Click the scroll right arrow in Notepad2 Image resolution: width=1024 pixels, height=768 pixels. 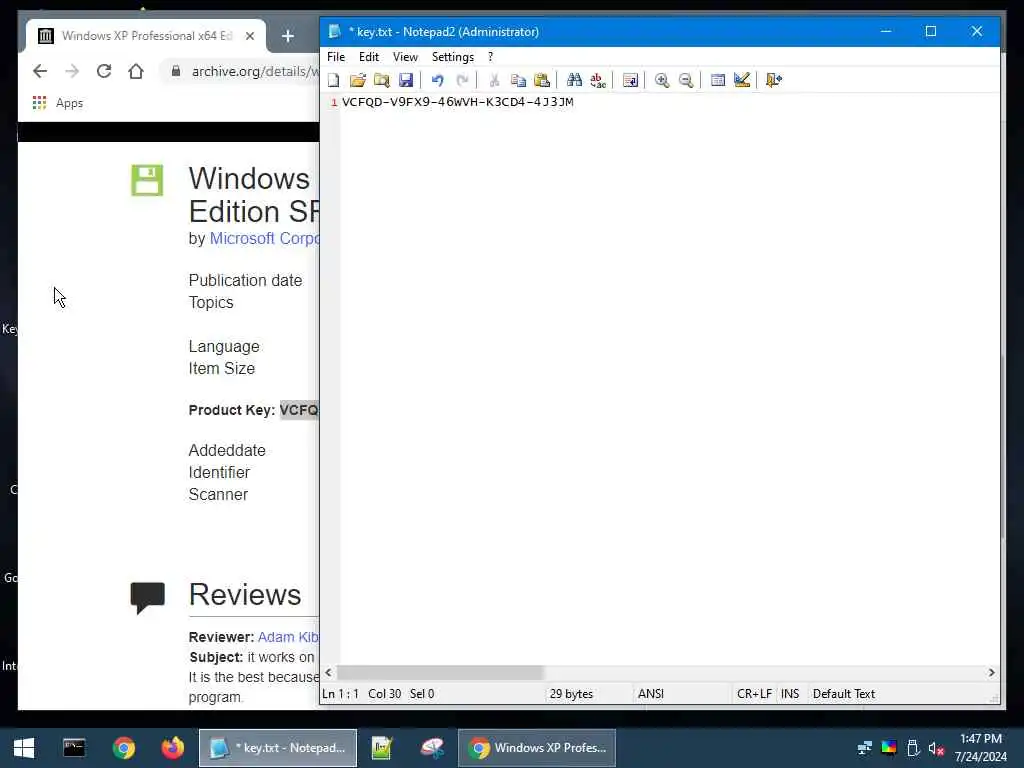point(991,672)
